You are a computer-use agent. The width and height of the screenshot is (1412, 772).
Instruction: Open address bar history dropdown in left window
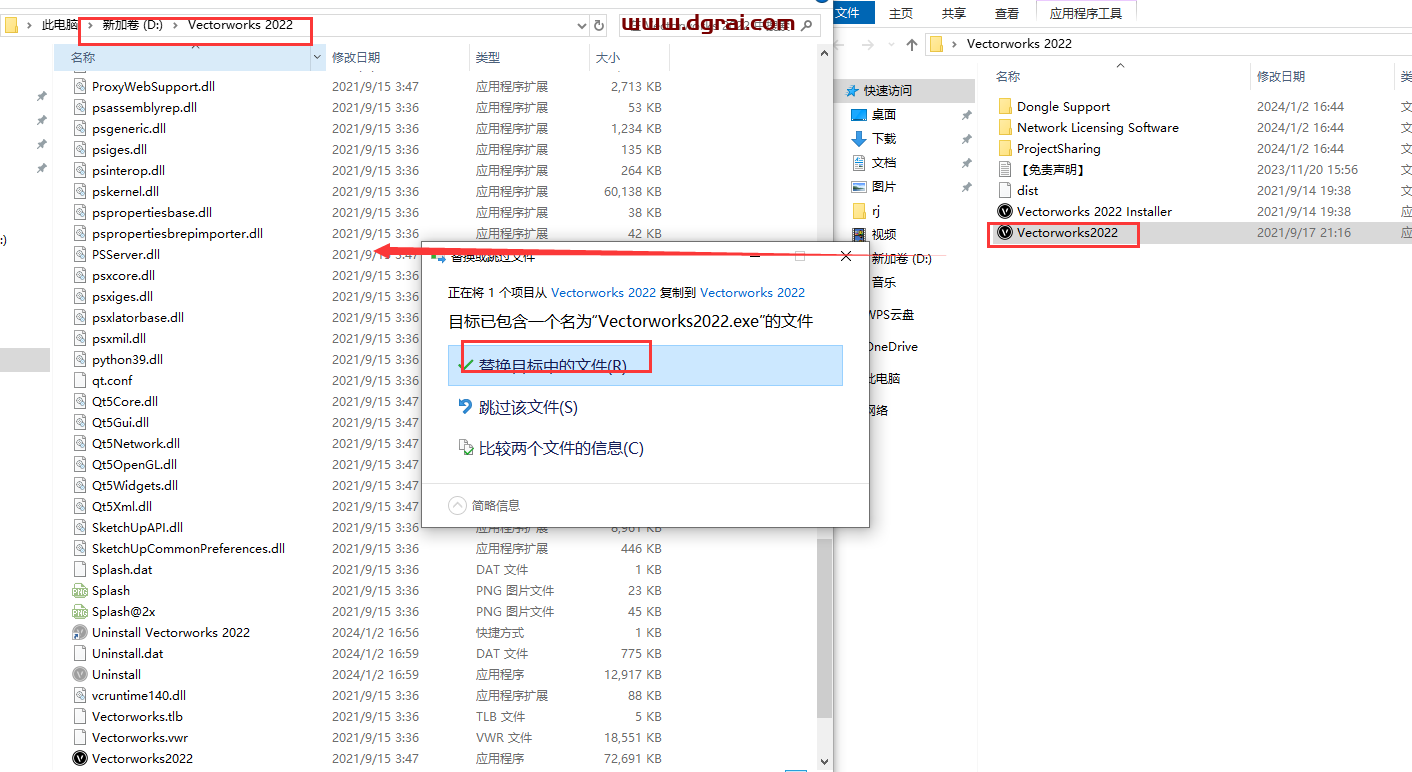pos(580,25)
